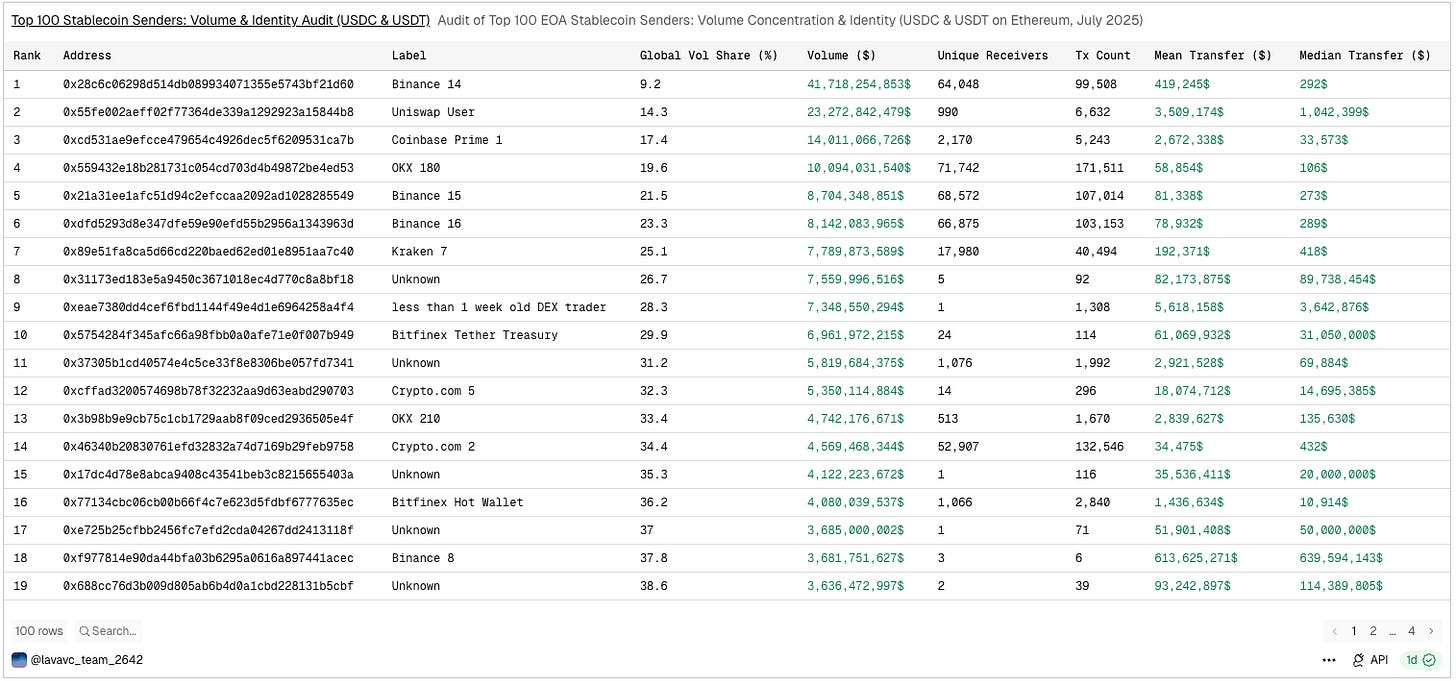Screen dimensions: 1456x681
Task: Click address 0x31173ed183e5a9450c3671018ec4d770c8a8bf18
Action: [208, 279]
